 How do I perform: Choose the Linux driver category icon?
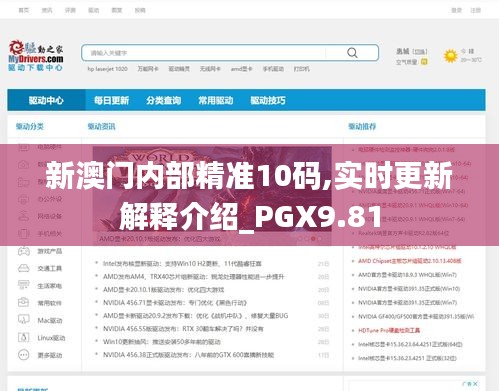tap(23, 337)
